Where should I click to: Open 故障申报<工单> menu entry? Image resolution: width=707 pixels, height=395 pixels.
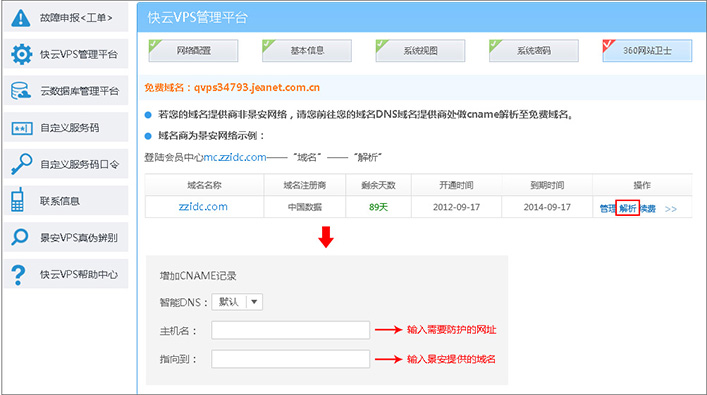click(66, 18)
